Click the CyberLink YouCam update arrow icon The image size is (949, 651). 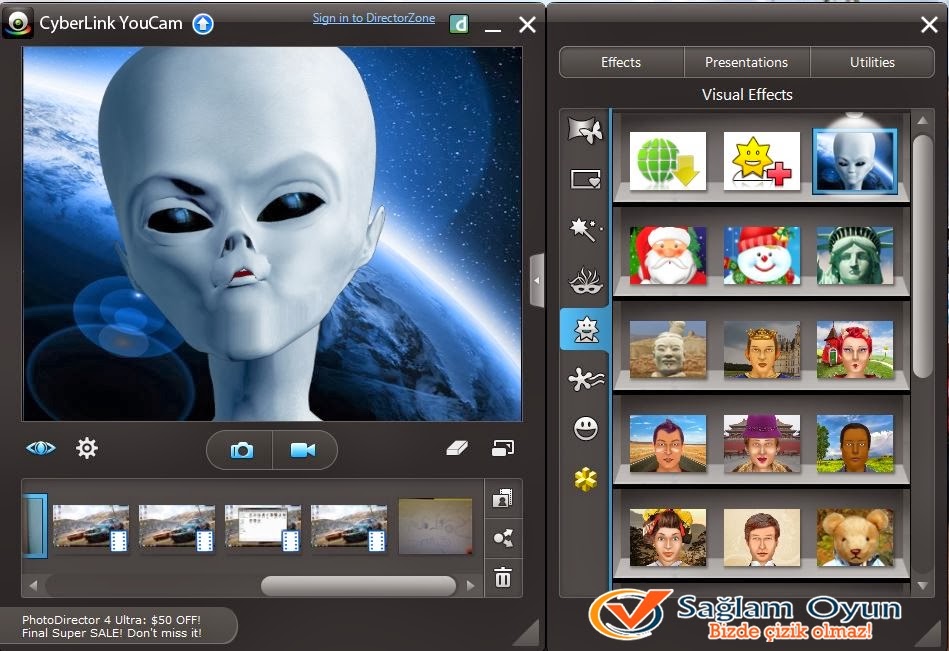[203, 24]
